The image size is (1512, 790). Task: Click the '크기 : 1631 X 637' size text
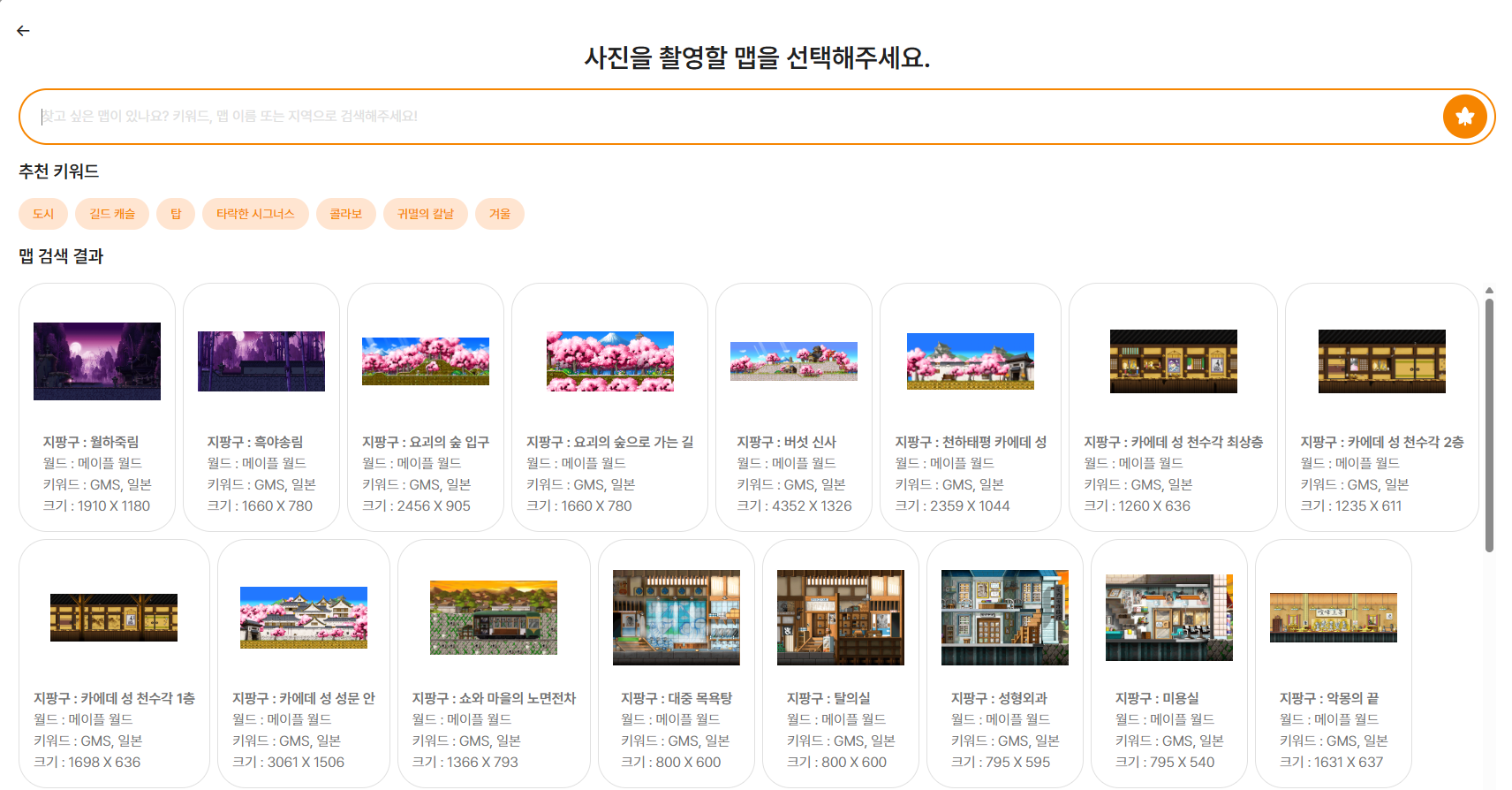(x=1331, y=763)
